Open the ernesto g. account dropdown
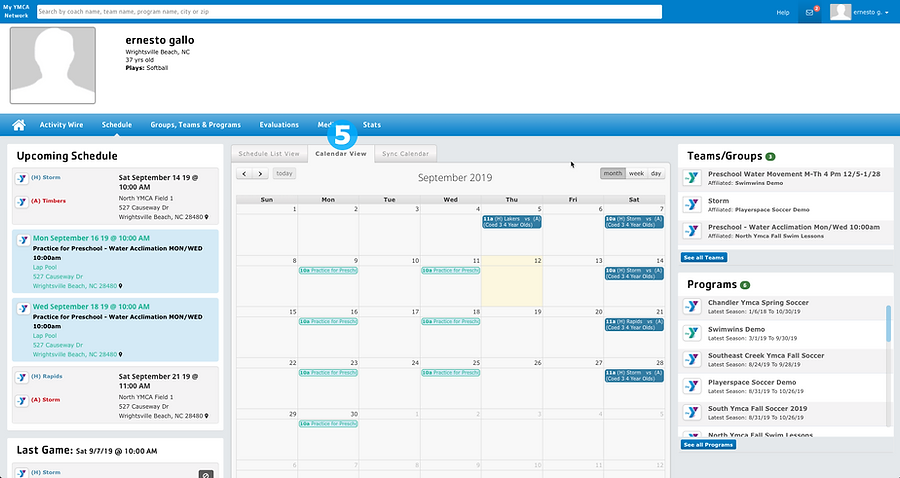Viewport: 900px width, 478px height. [x=871, y=12]
